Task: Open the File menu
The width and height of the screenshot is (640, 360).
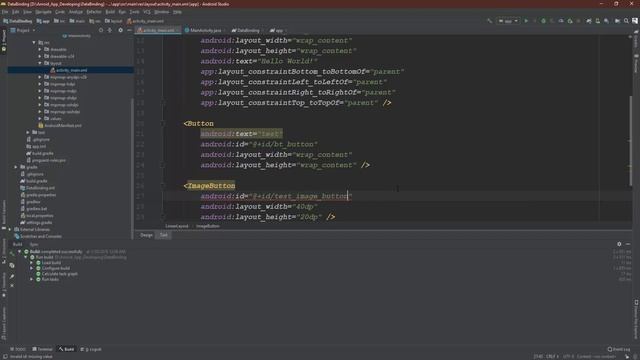Action: pyautogui.click(x=4, y=12)
